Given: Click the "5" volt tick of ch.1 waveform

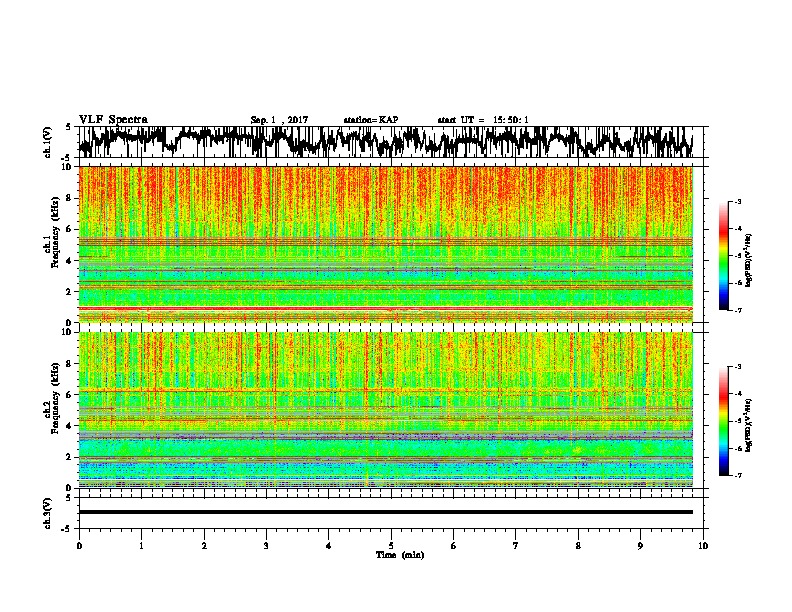Looking at the screenshot, I should (x=69, y=127).
